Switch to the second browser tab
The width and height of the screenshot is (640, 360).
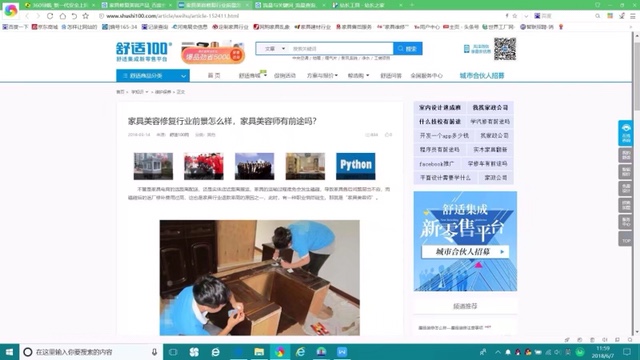[137, 5]
